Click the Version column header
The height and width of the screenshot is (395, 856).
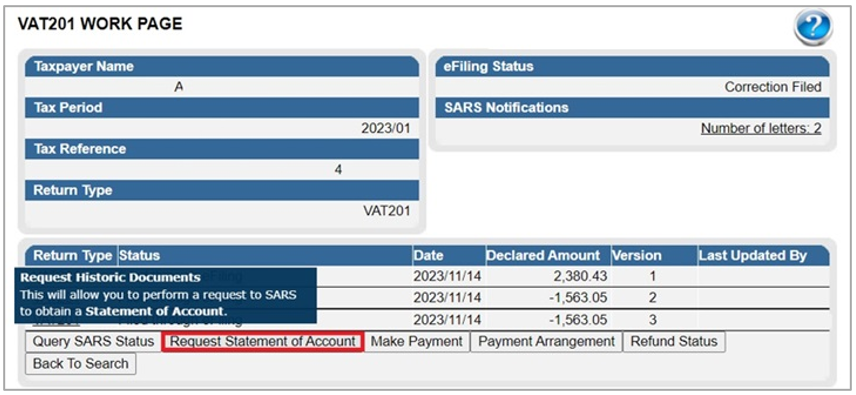pyautogui.click(x=654, y=255)
